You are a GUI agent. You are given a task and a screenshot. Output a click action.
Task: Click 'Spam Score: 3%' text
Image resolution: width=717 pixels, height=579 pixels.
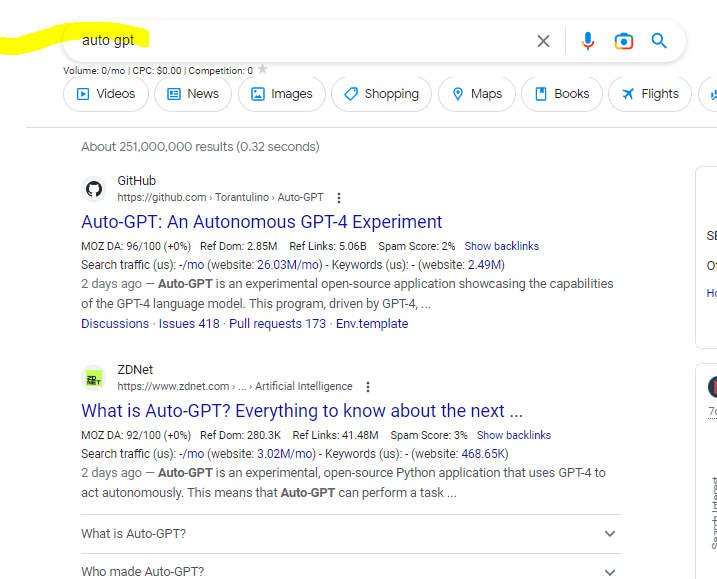[x=429, y=435]
